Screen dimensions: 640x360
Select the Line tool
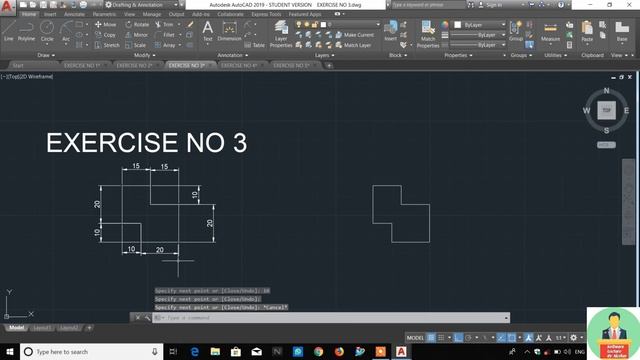click(x=9, y=31)
